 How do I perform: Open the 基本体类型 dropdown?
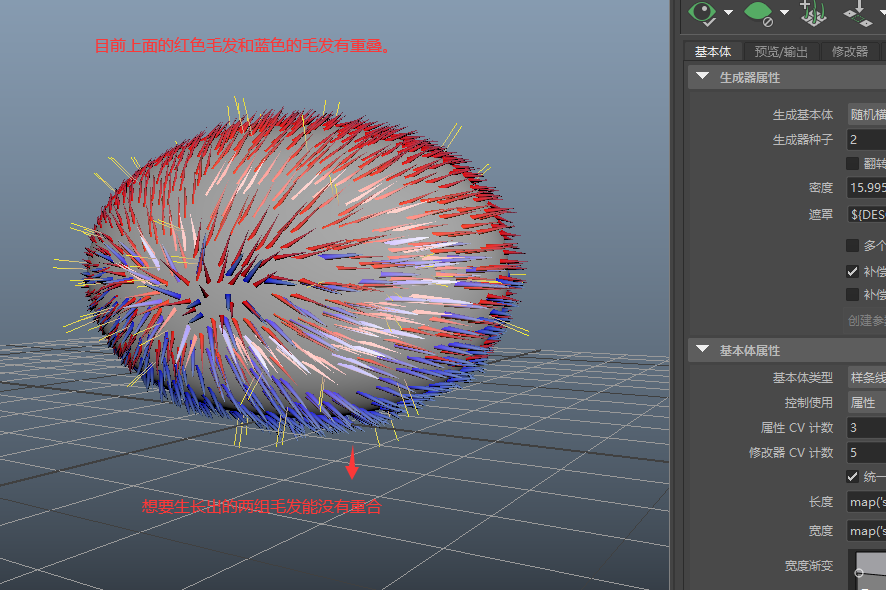pos(867,378)
